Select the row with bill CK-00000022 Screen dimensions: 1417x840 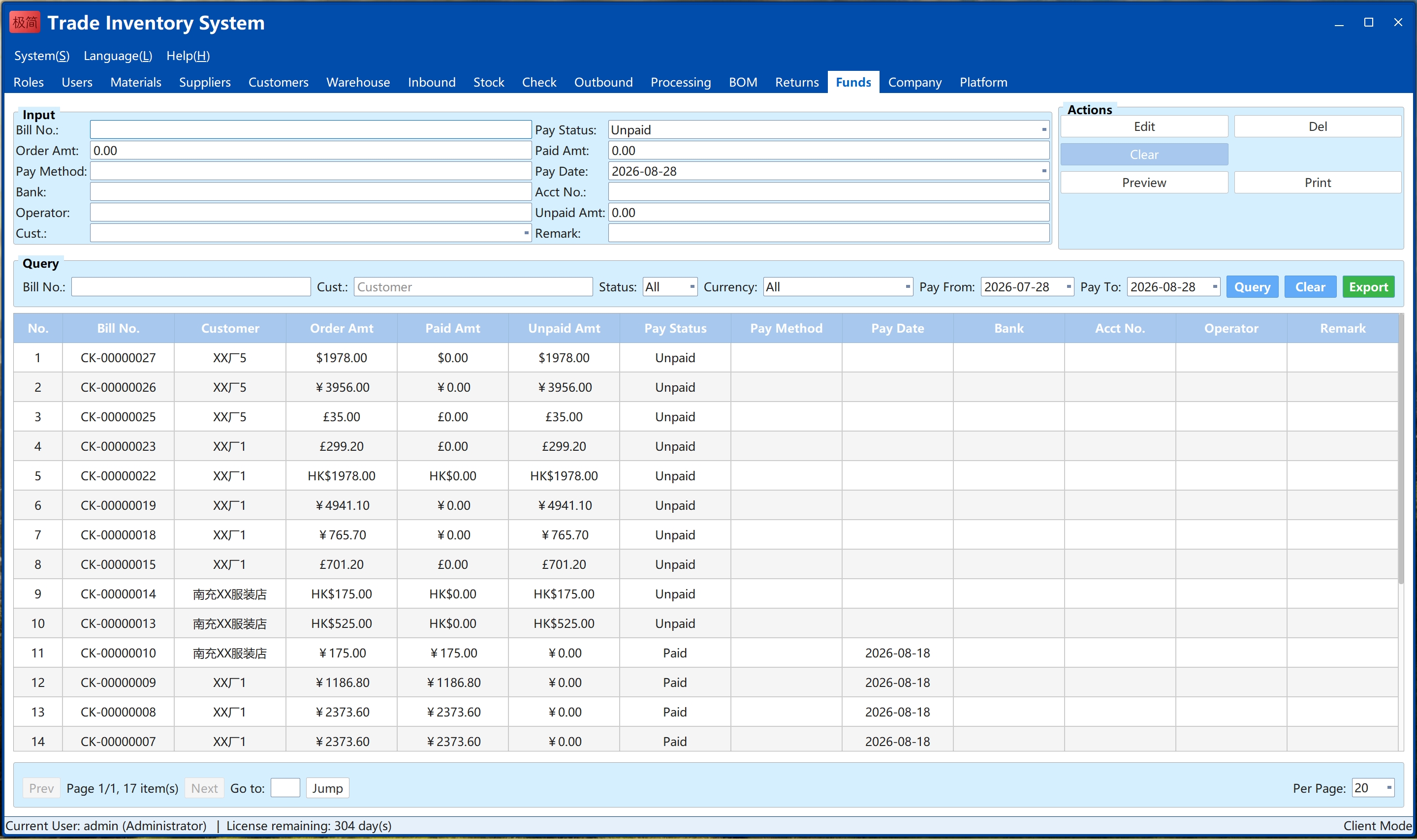(706, 476)
